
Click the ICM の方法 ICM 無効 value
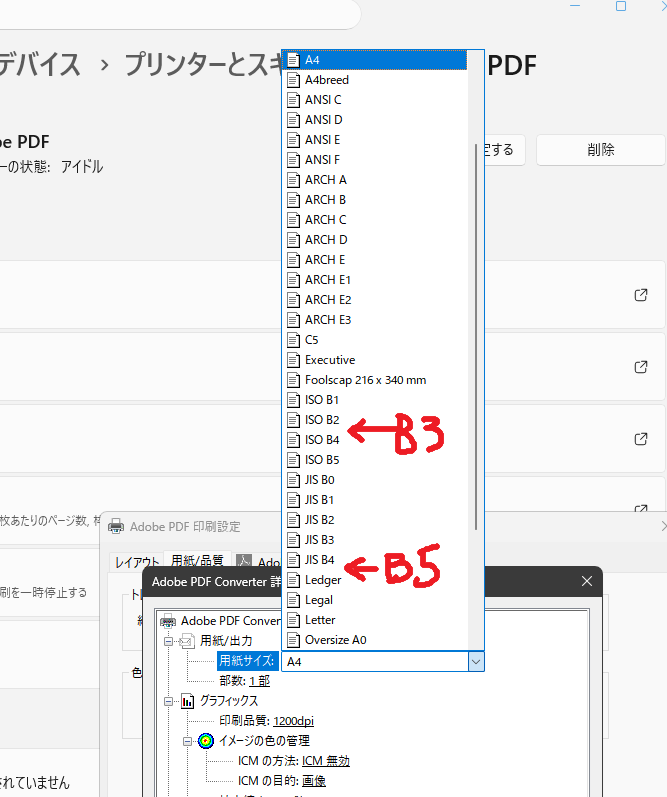click(x=325, y=761)
